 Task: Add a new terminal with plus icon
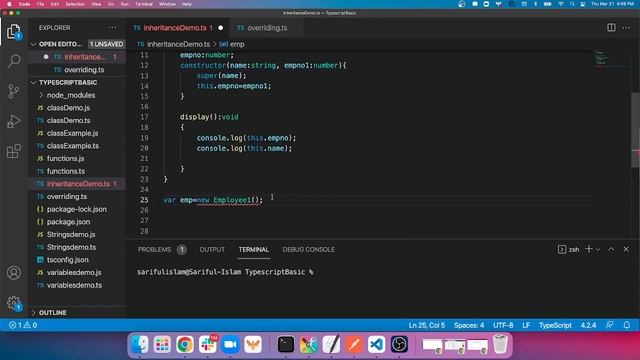click(589, 249)
